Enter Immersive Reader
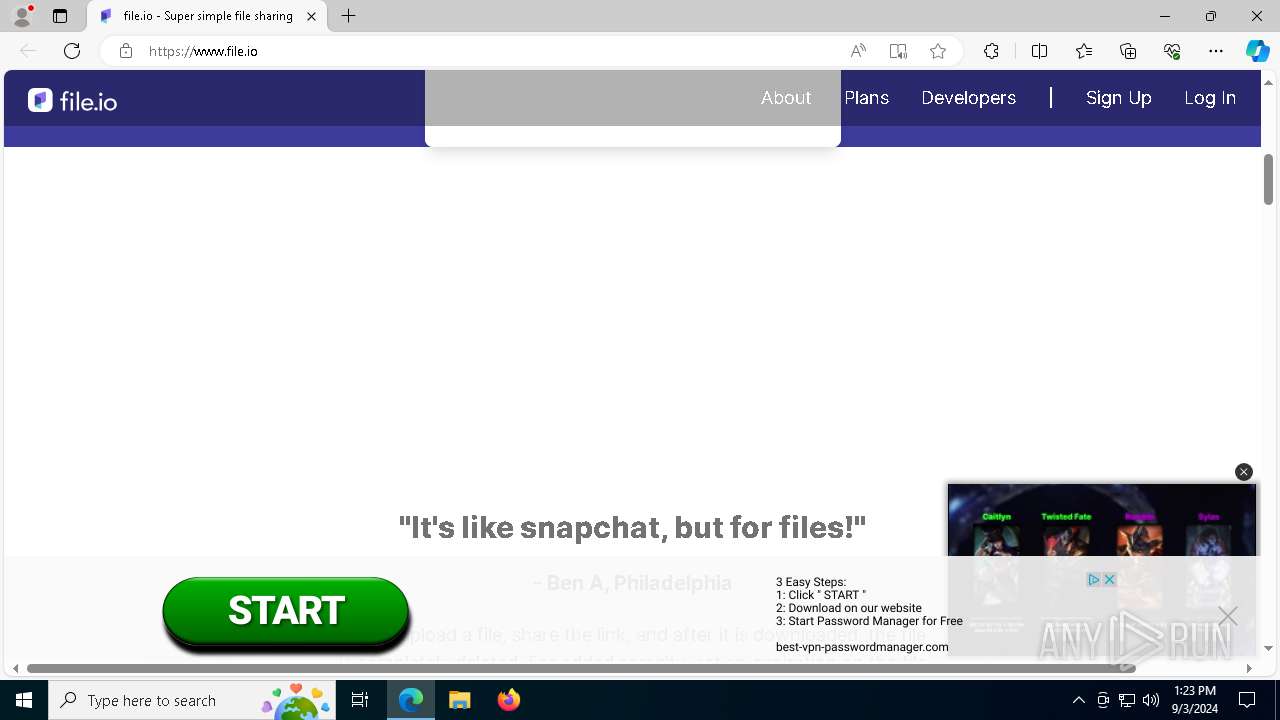This screenshot has width=1280, height=720. (x=898, y=51)
